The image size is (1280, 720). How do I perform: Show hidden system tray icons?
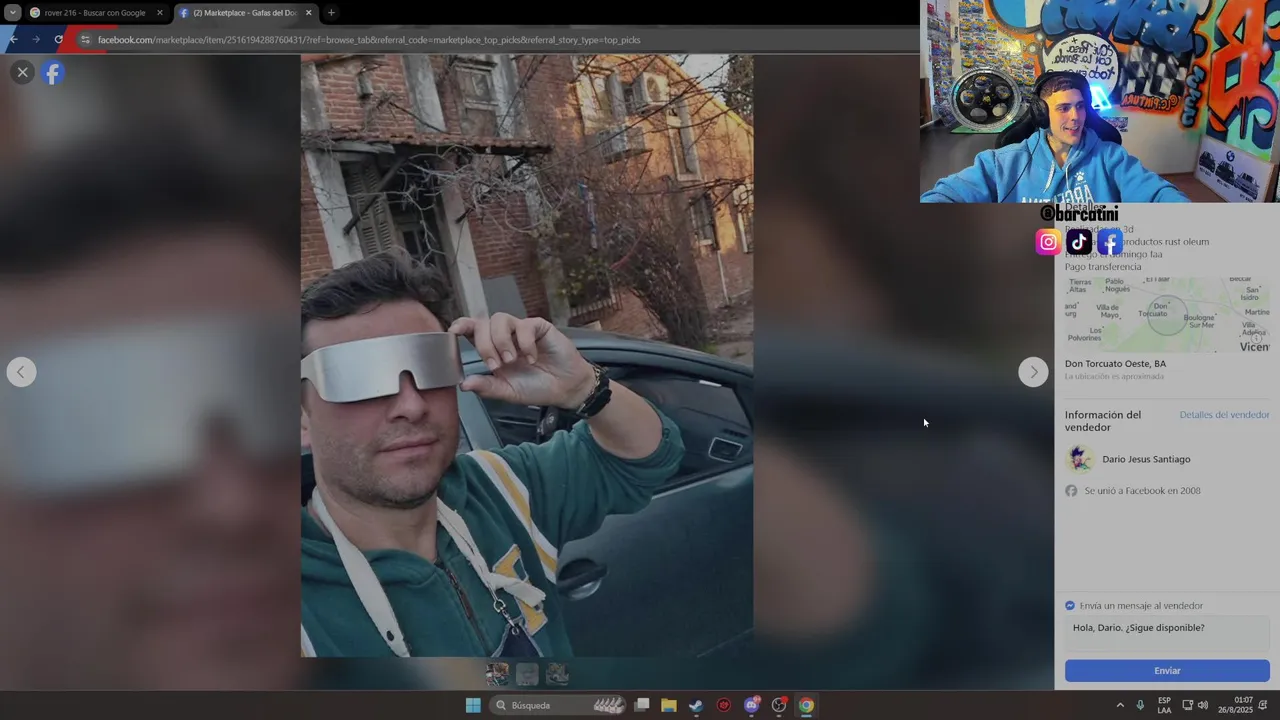(x=1120, y=705)
